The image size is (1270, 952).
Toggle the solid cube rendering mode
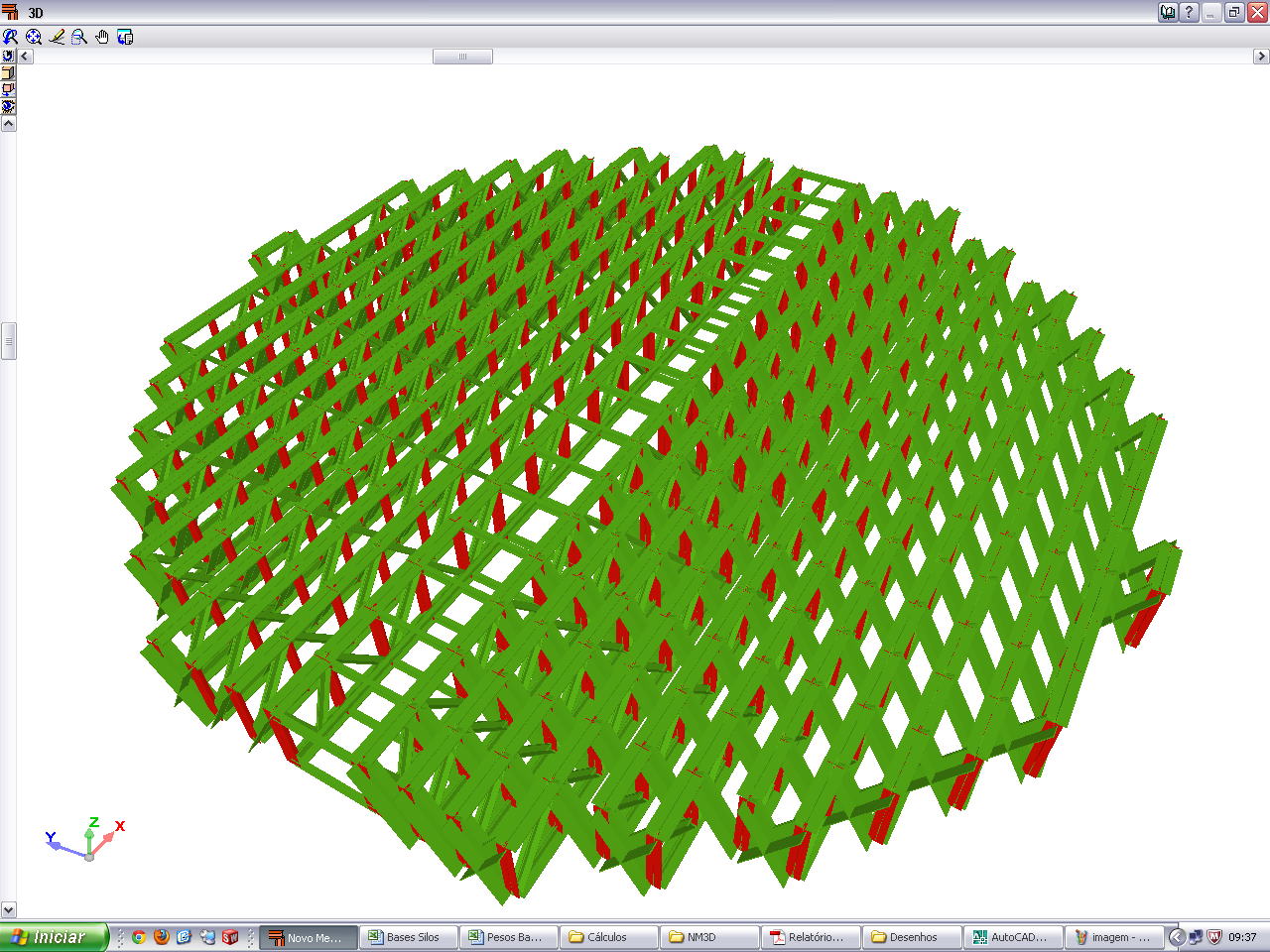[8, 73]
